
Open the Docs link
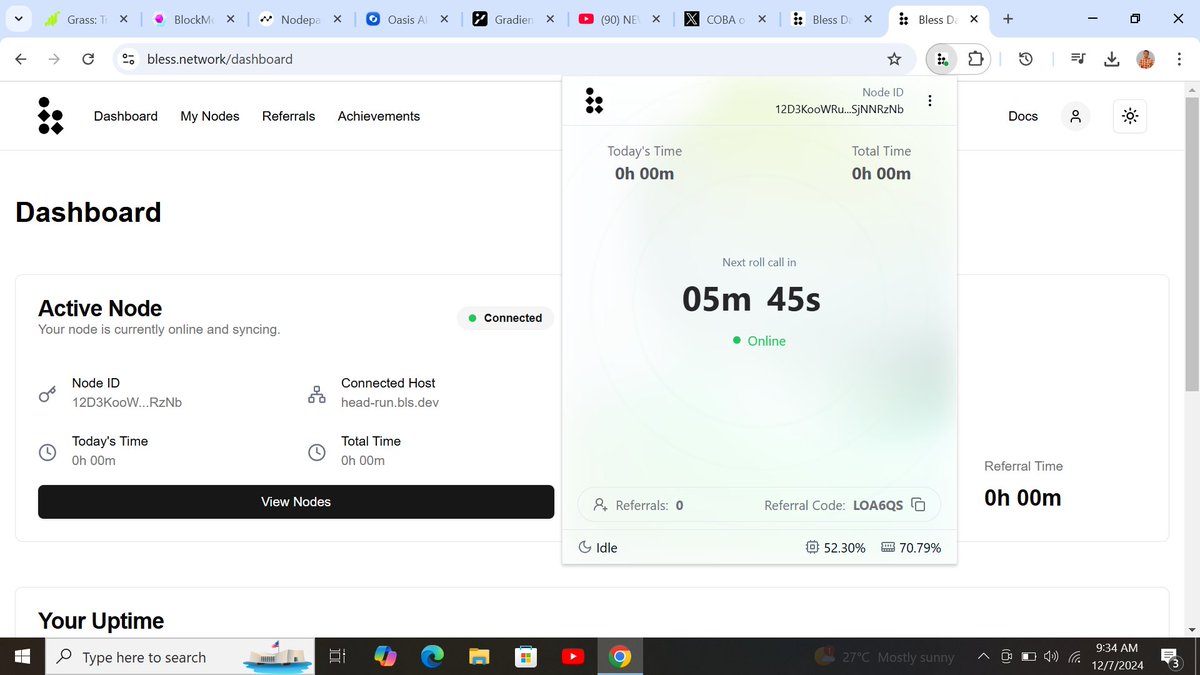(1022, 116)
